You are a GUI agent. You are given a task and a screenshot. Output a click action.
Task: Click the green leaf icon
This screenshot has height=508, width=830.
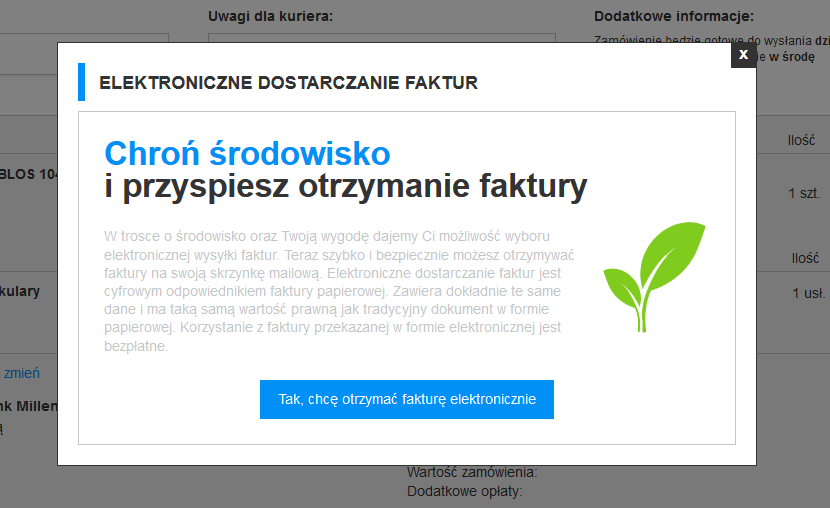coord(654,277)
